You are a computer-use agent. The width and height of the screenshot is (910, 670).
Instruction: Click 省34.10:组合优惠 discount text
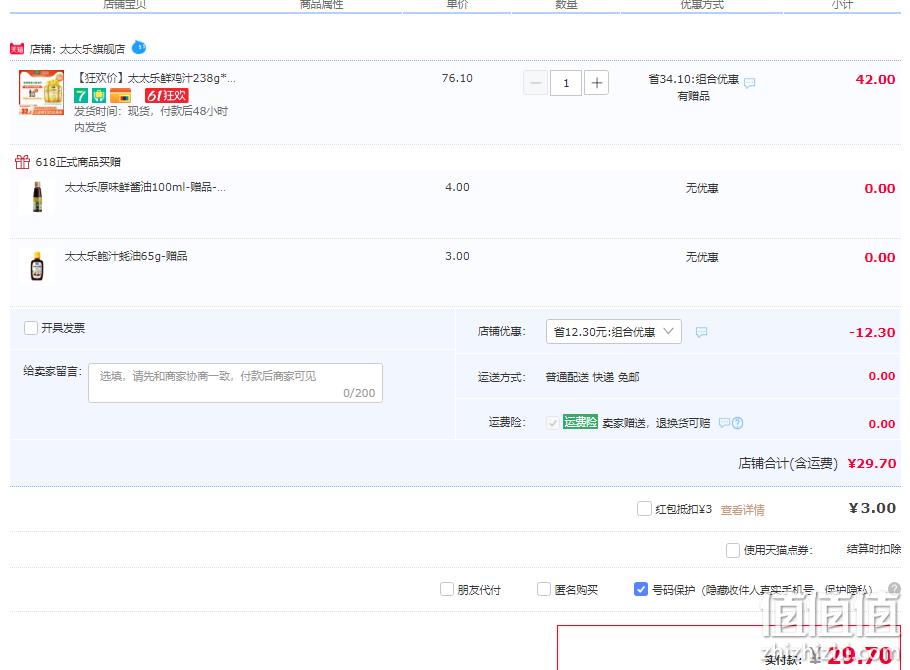click(694, 79)
